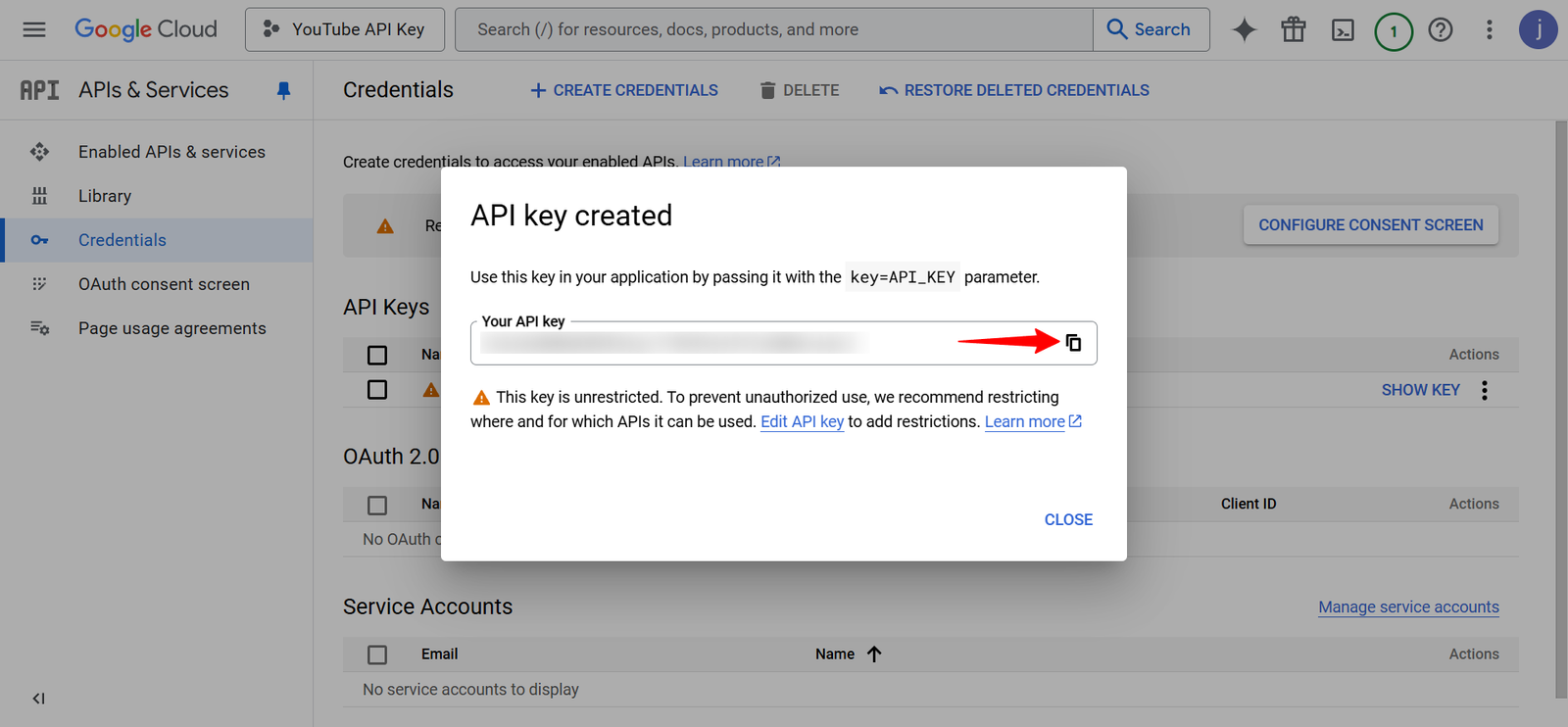Select all API keys header checkbox
The height and width of the screenshot is (727, 1568).
point(377,355)
